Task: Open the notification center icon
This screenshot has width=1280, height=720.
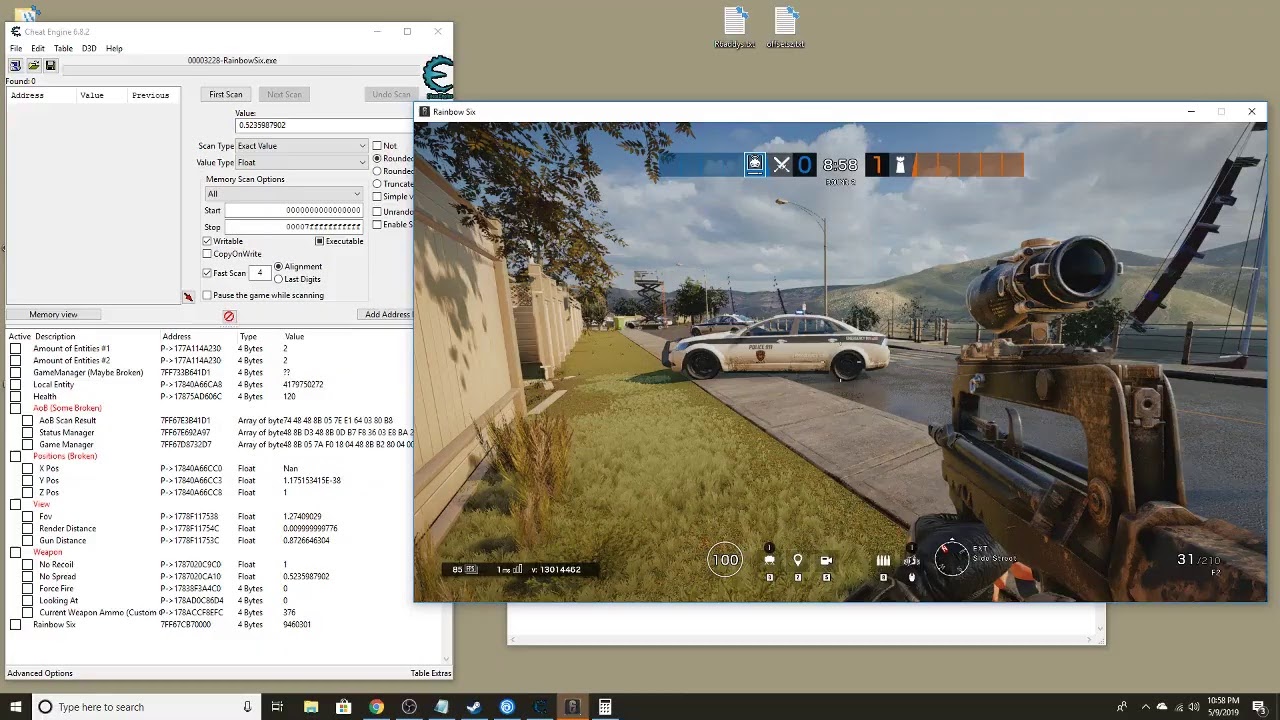Action: 1259,707
